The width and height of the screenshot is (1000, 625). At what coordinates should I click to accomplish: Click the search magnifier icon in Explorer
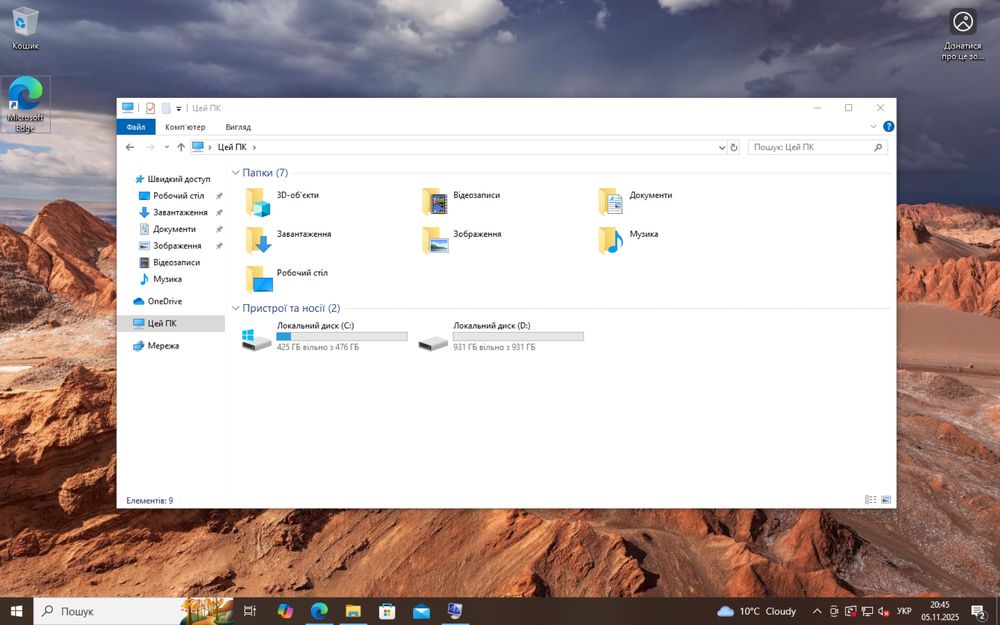pyautogui.click(x=878, y=147)
